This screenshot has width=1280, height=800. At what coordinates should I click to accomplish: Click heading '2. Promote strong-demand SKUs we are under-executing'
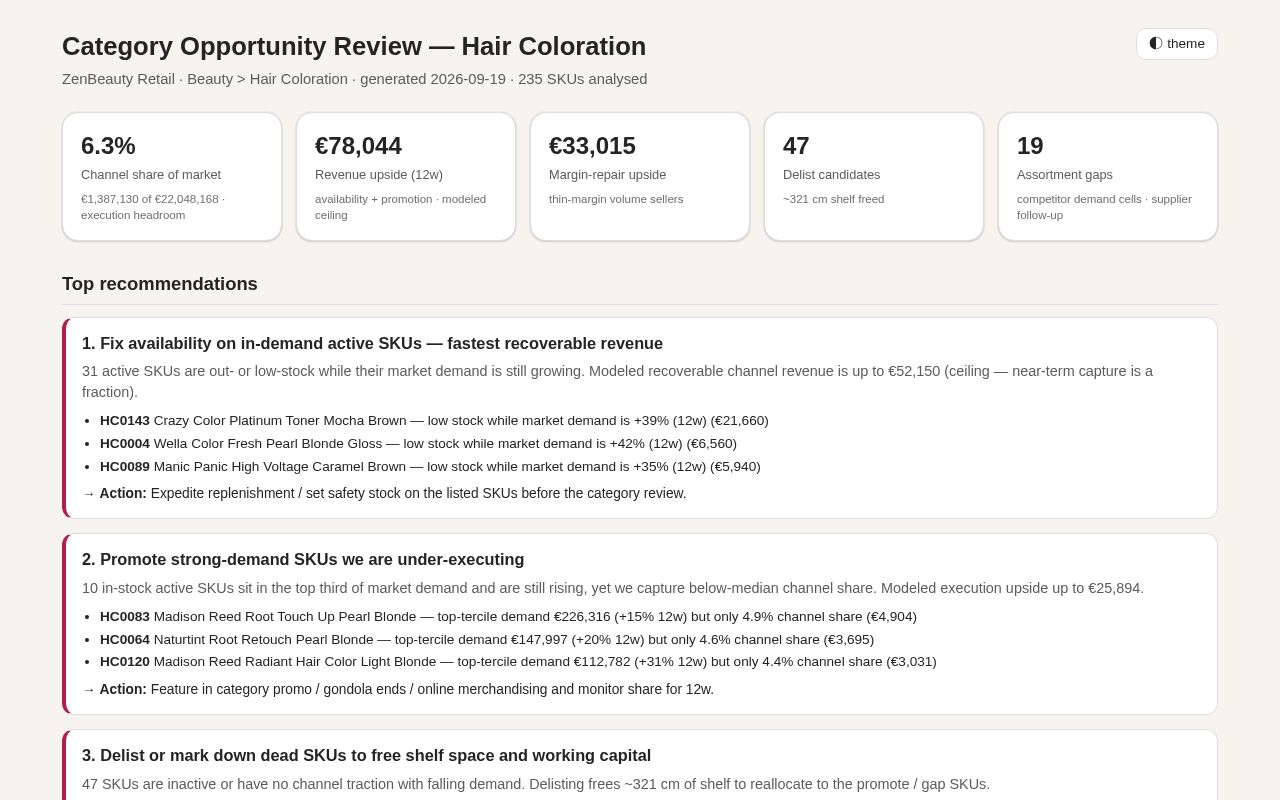point(303,560)
